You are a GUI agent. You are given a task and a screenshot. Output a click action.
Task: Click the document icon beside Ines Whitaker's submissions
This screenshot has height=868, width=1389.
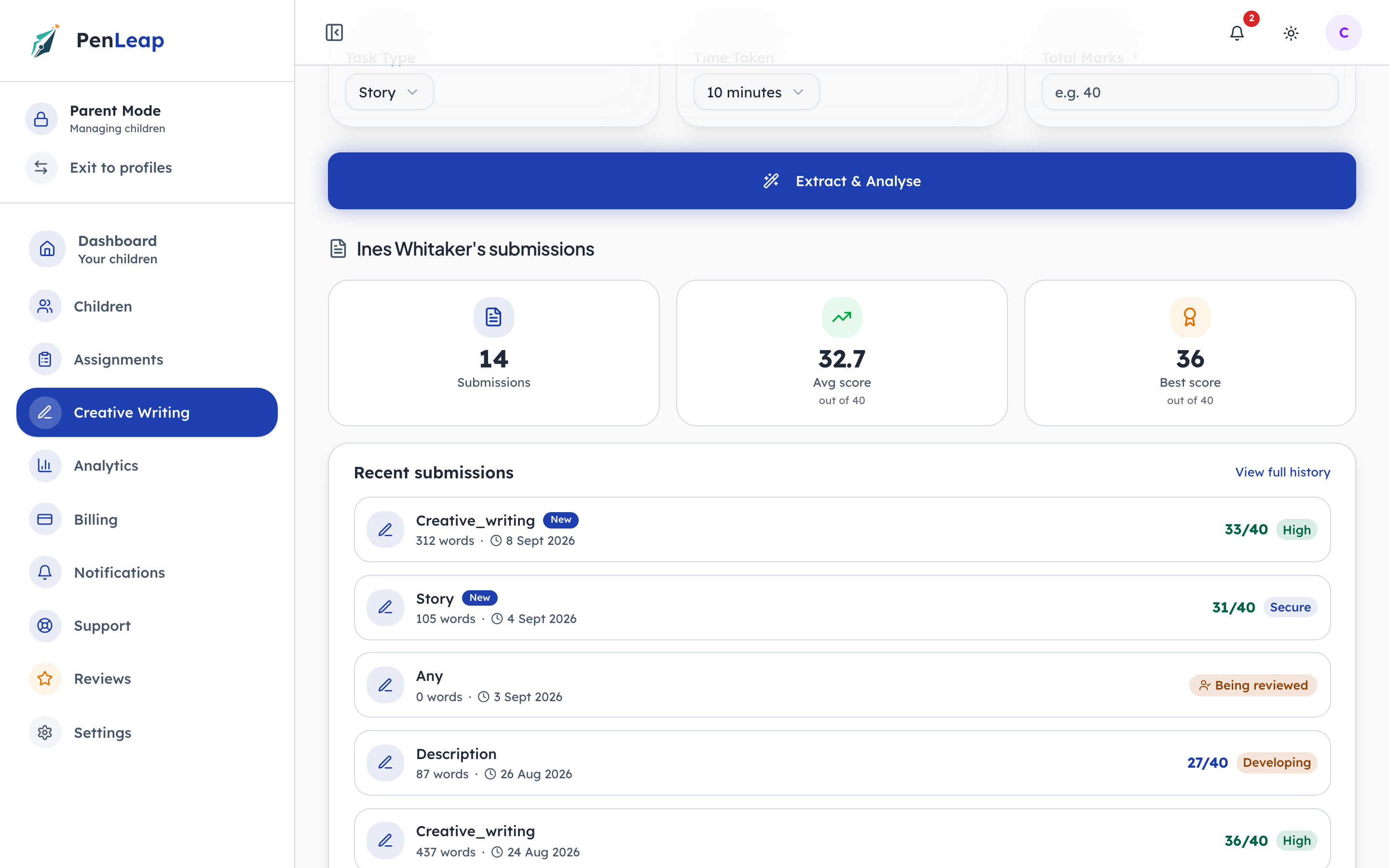[x=338, y=249]
